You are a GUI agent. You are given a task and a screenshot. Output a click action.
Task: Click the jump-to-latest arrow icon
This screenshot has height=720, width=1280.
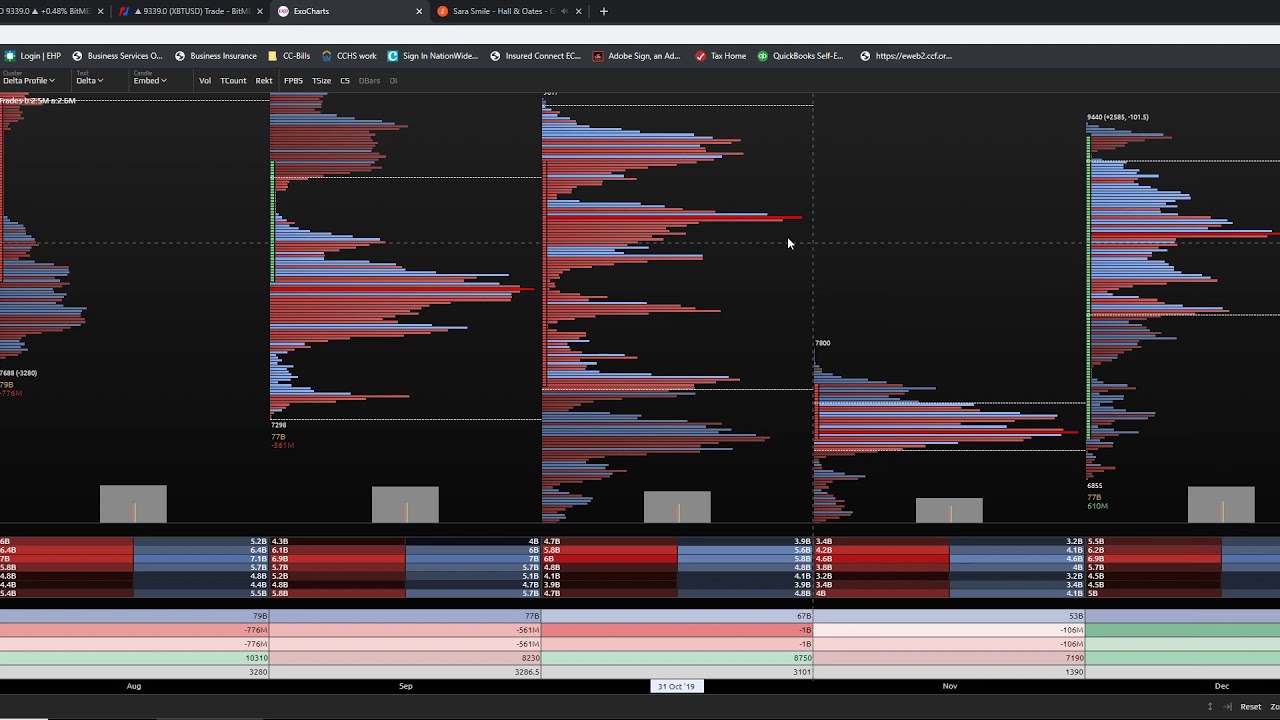(1228, 706)
